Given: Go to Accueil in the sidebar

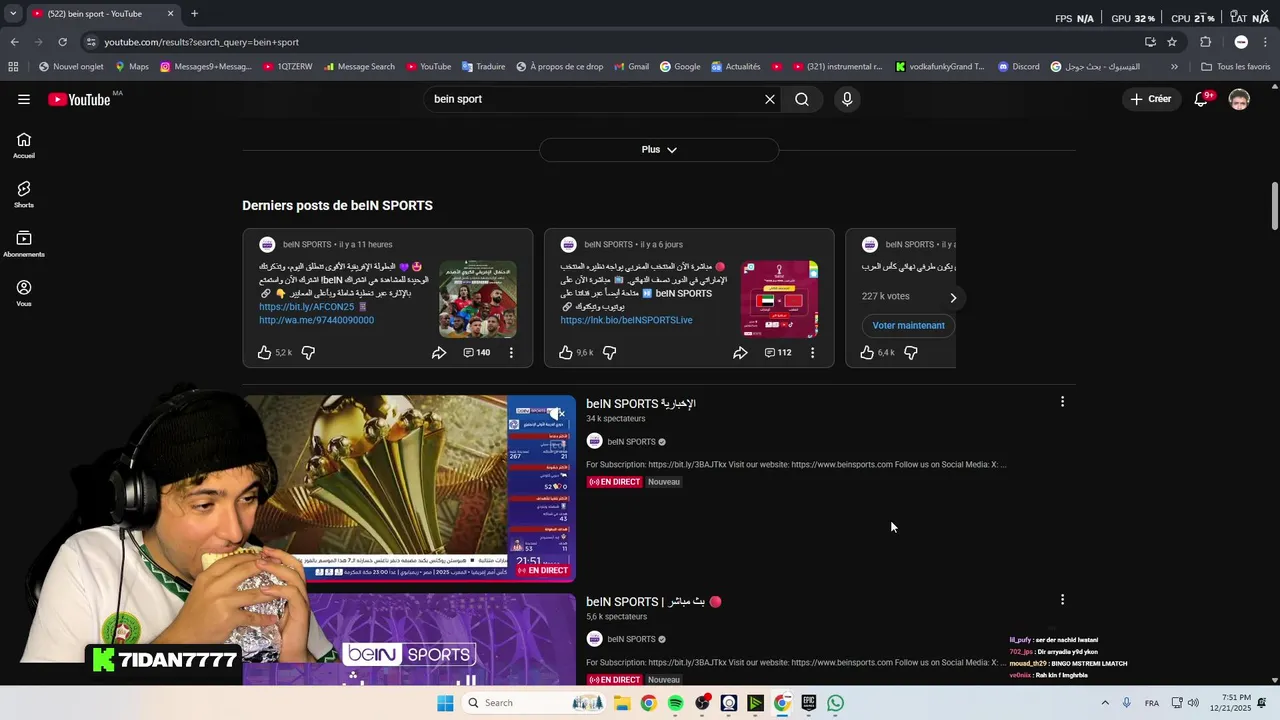Looking at the screenshot, I should 24,146.
